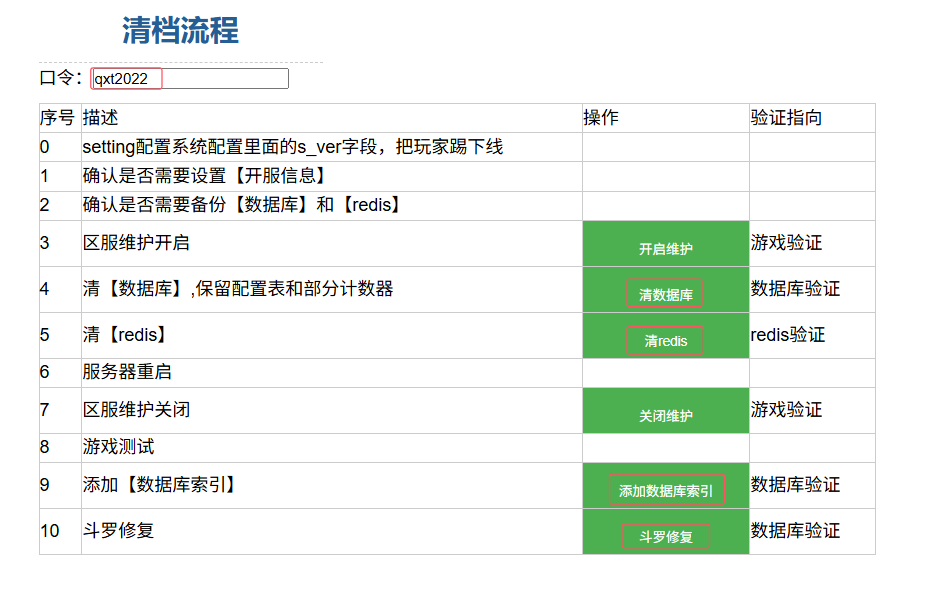The width and height of the screenshot is (947, 590).
Task: Click the redis验证 verification text
Action: click(x=788, y=335)
